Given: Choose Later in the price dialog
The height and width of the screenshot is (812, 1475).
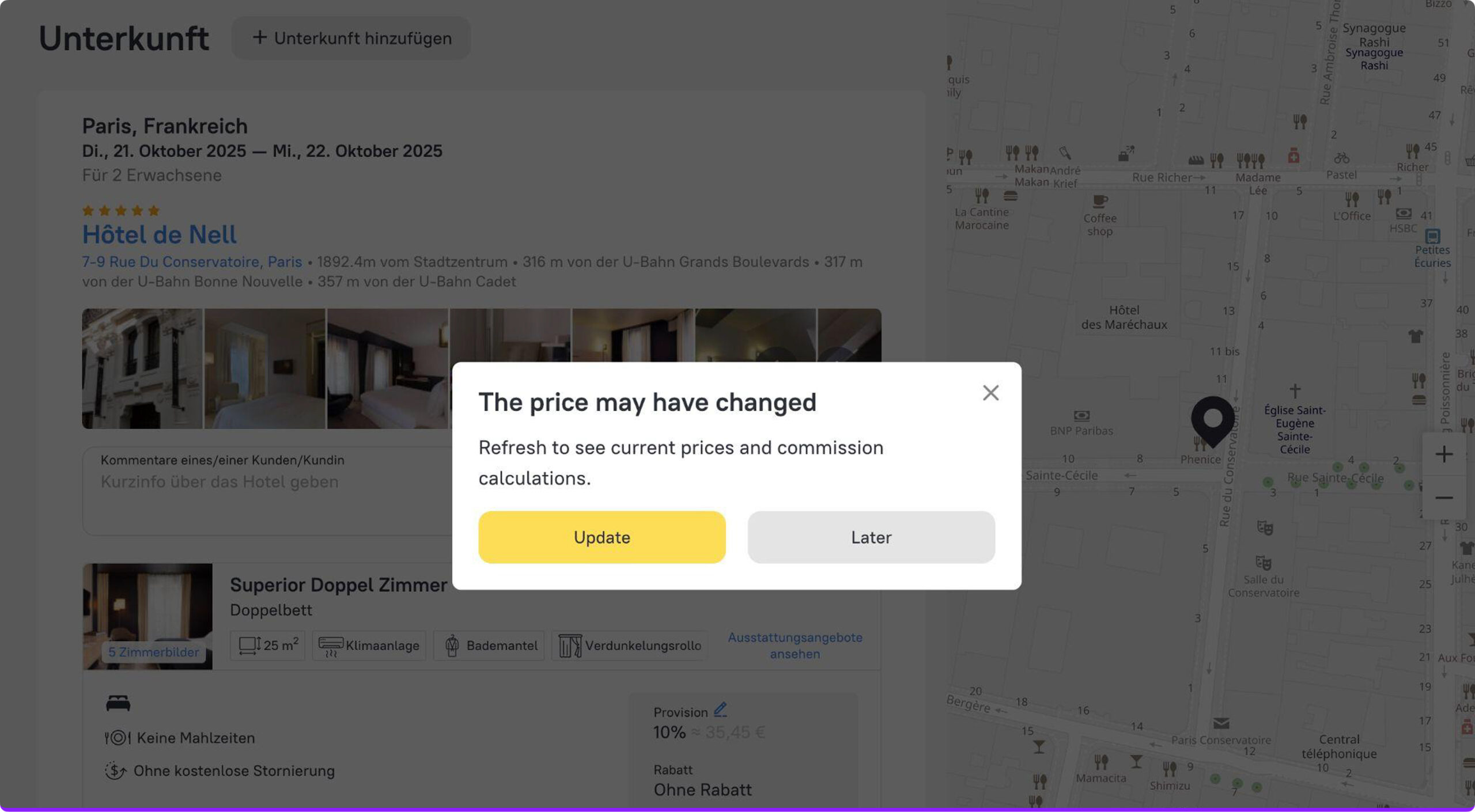Looking at the screenshot, I should [871, 537].
